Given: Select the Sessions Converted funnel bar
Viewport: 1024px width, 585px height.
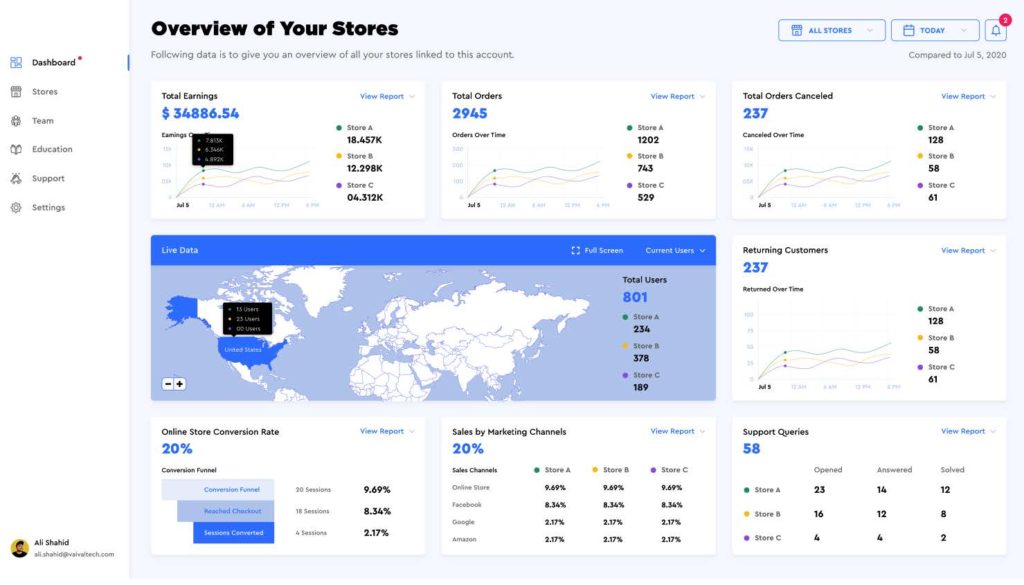Looking at the screenshot, I should click(233, 533).
